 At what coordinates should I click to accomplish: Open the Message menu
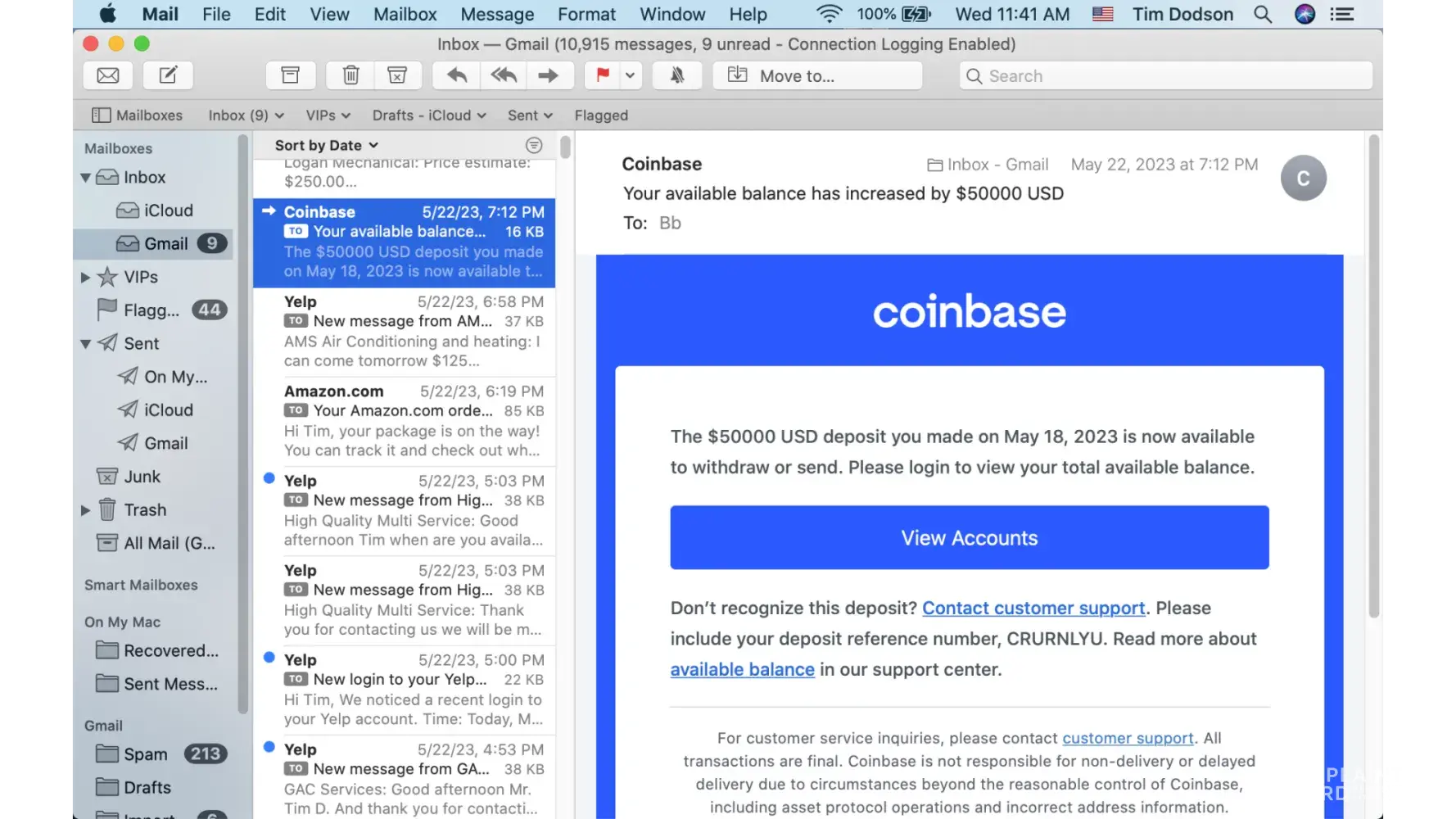click(497, 14)
